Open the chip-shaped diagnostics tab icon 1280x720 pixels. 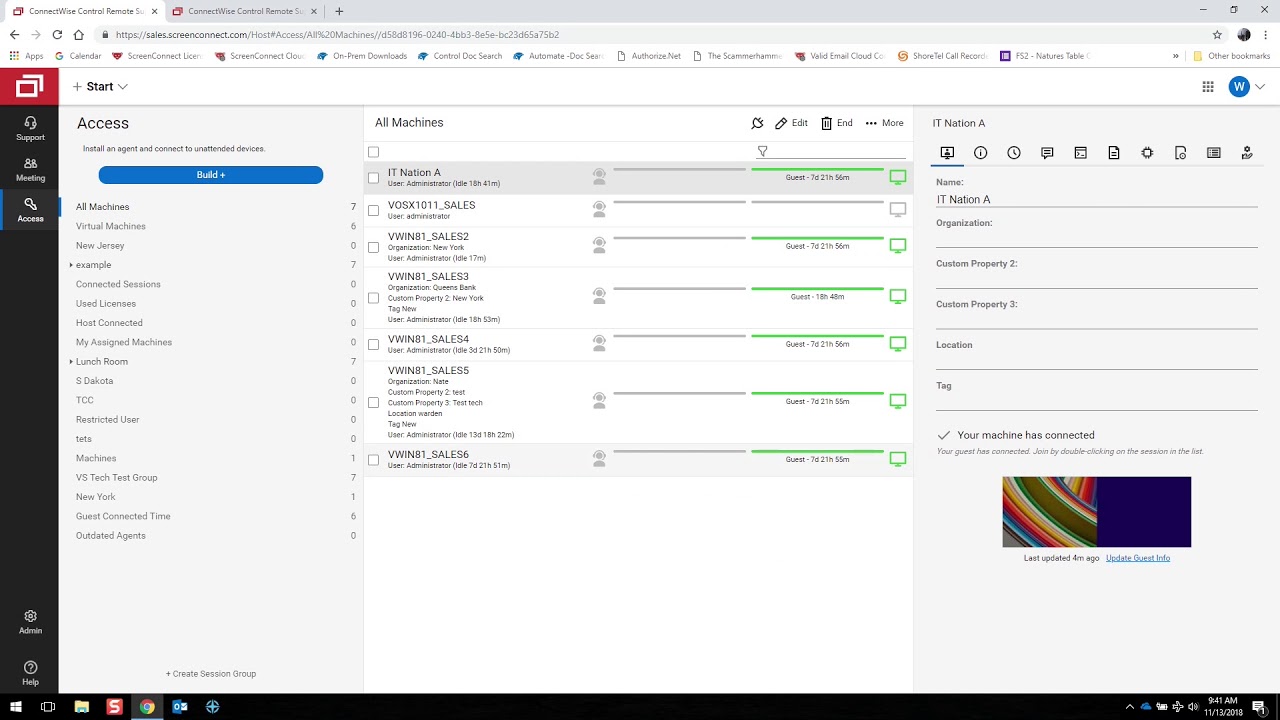tap(1147, 153)
